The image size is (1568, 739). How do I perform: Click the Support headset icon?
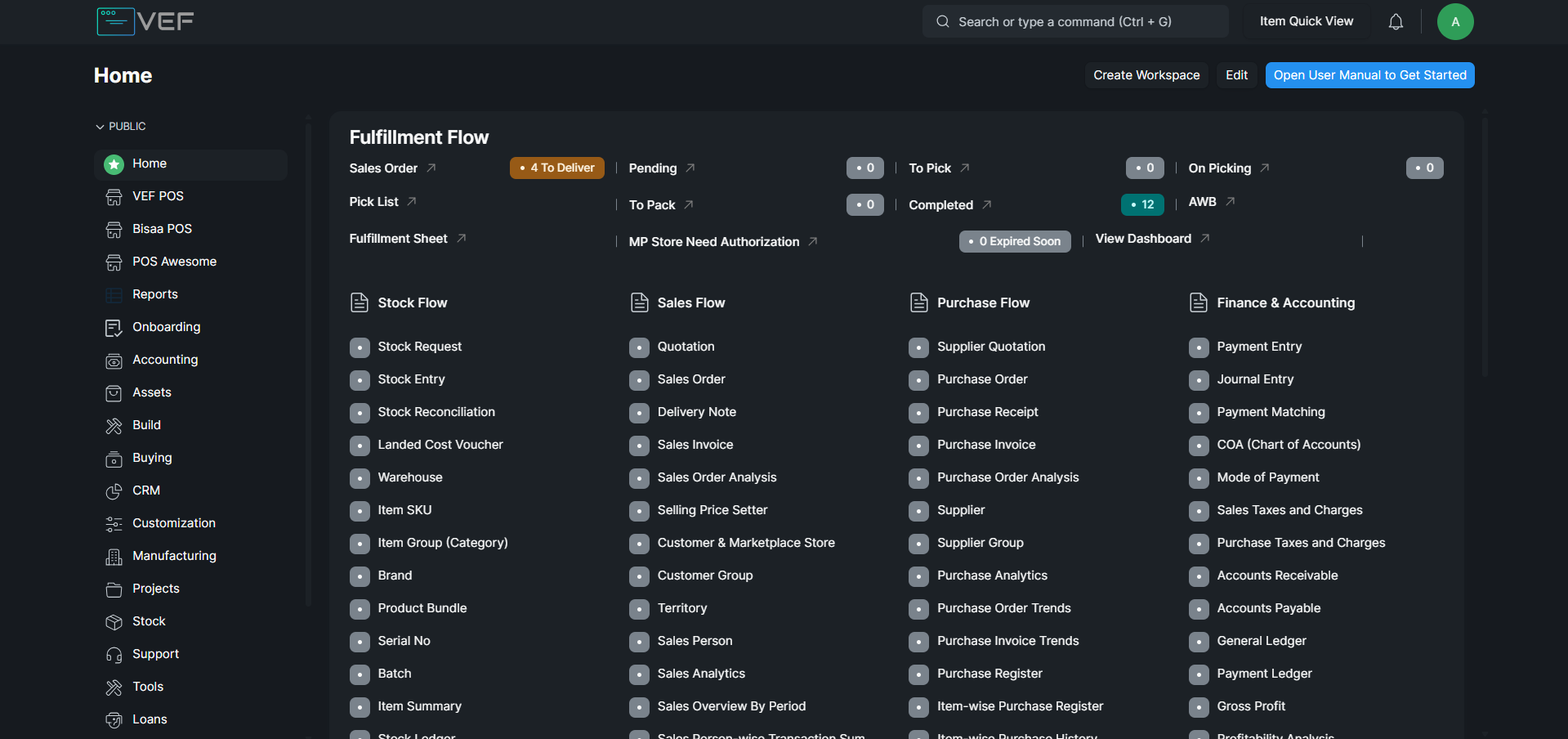(x=114, y=655)
